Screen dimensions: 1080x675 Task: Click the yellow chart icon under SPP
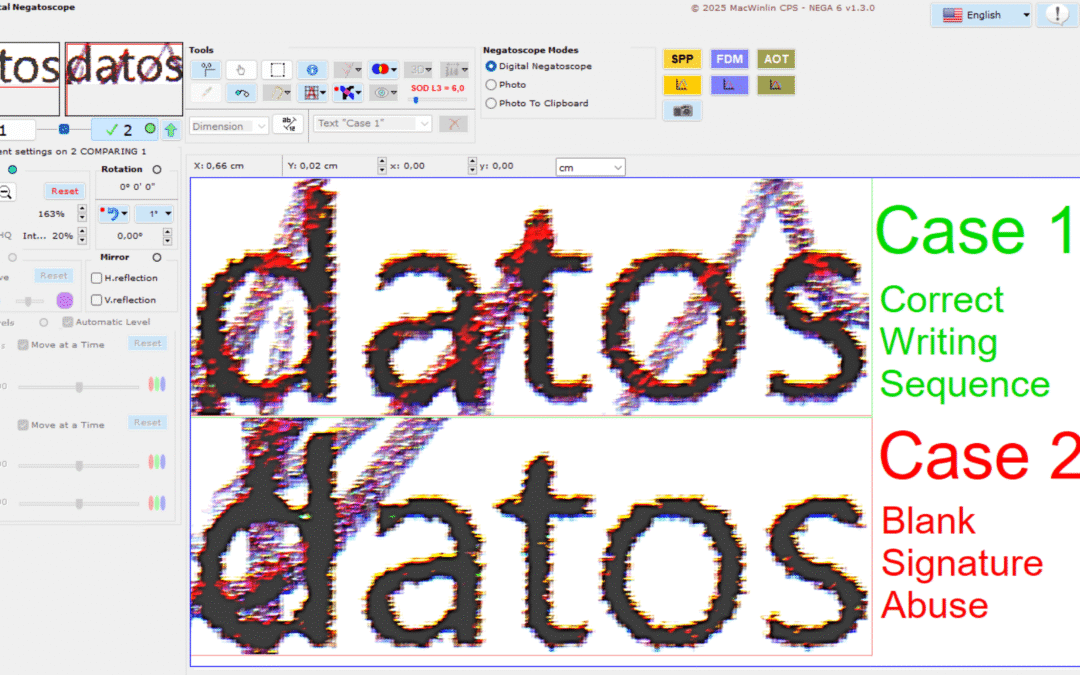[682, 85]
